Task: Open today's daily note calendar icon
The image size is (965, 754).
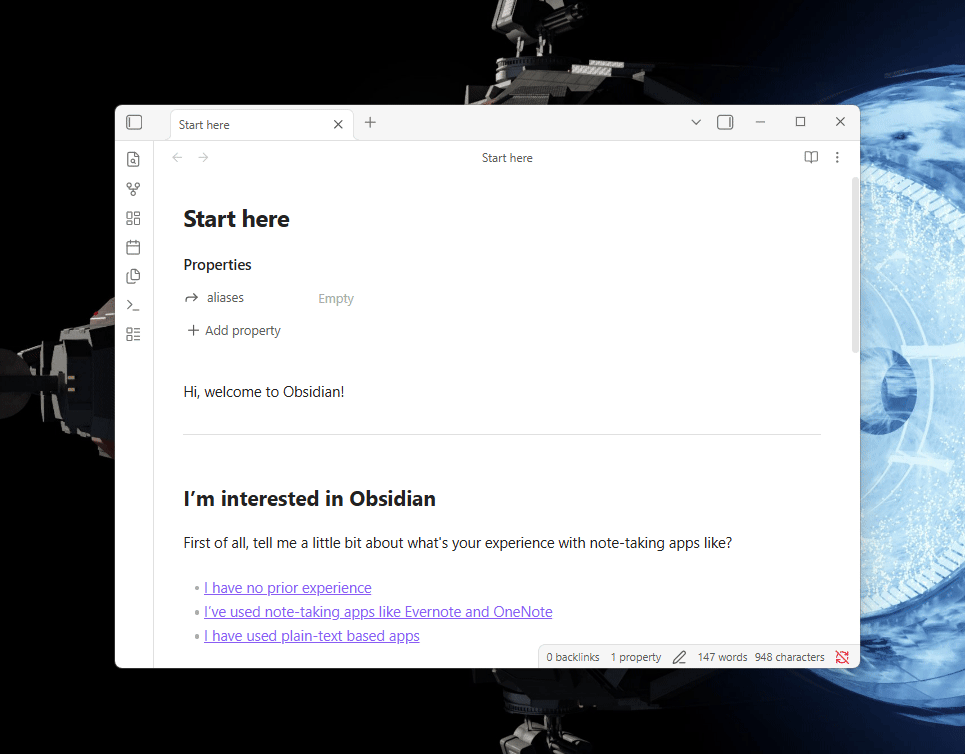Action: pyautogui.click(x=133, y=247)
